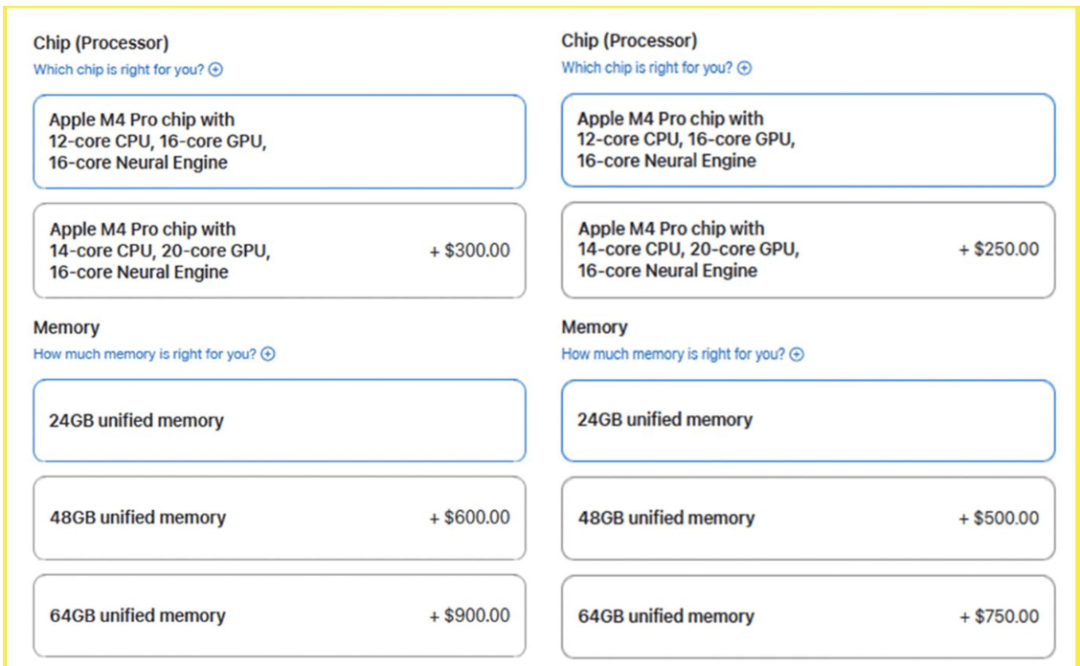Select the 14-core CPU chip priced + $300.00
The width and height of the screenshot is (1080, 666).
[x=279, y=251]
